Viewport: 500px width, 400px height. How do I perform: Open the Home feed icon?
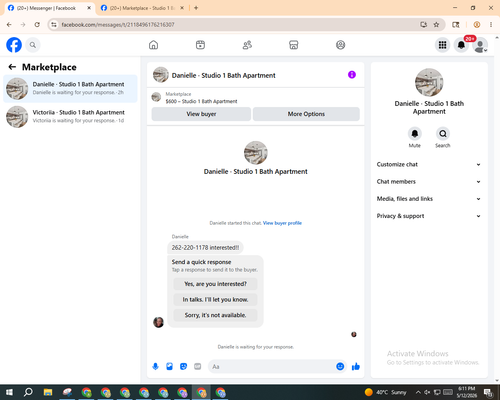pyautogui.click(x=153, y=45)
